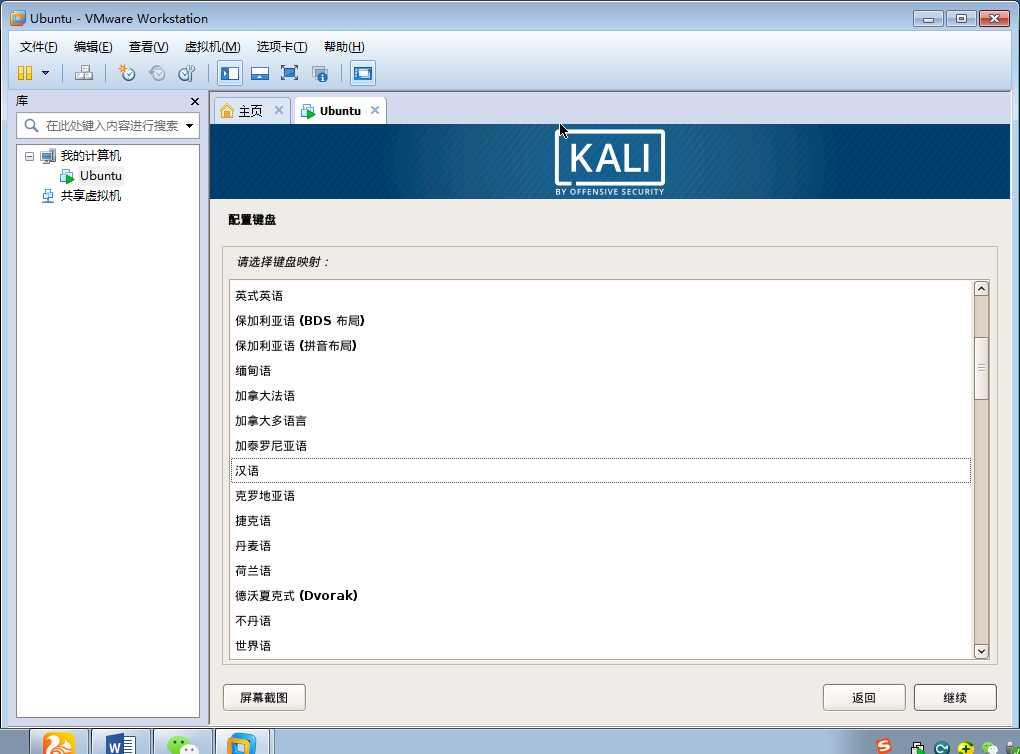Select 丹麦语 keyboard layout
Viewport: 1020px width, 754px height.
point(600,546)
